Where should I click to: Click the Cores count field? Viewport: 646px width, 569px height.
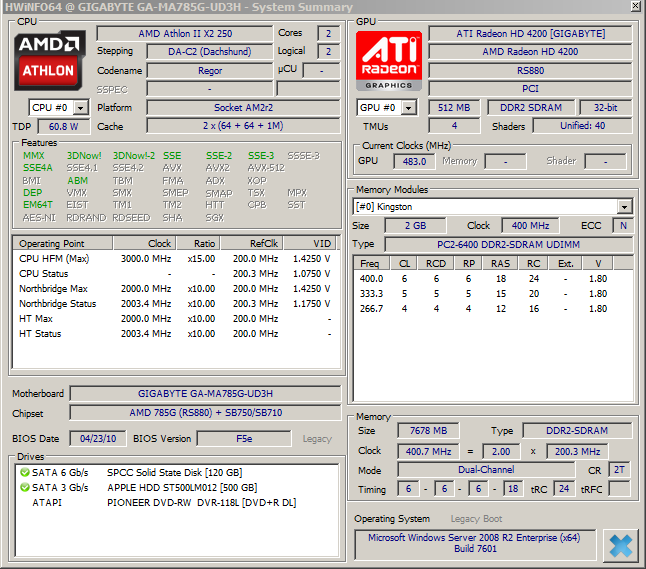(x=328, y=34)
